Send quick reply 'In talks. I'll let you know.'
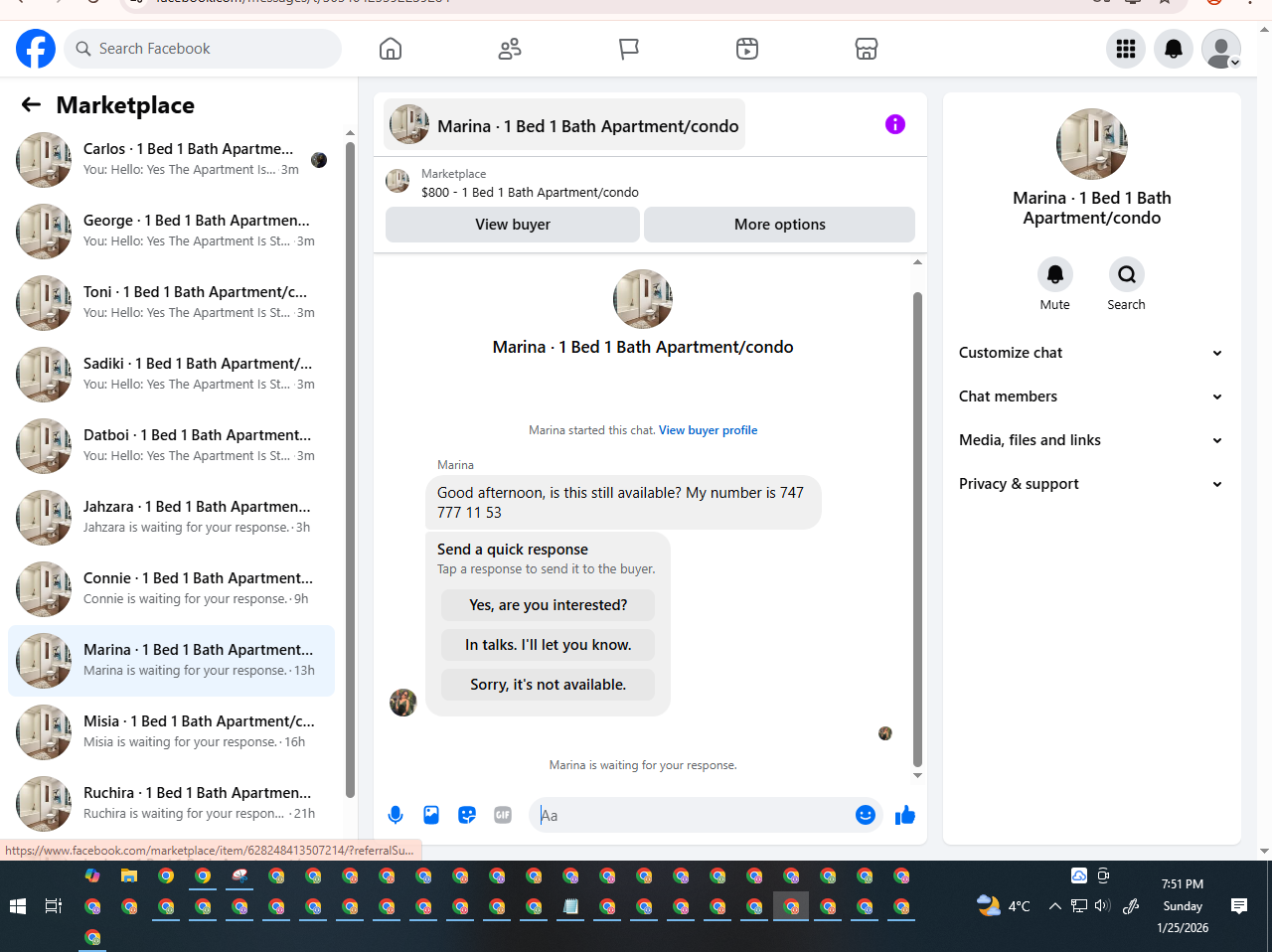This screenshot has width=1272, height=952. point(549,645)
